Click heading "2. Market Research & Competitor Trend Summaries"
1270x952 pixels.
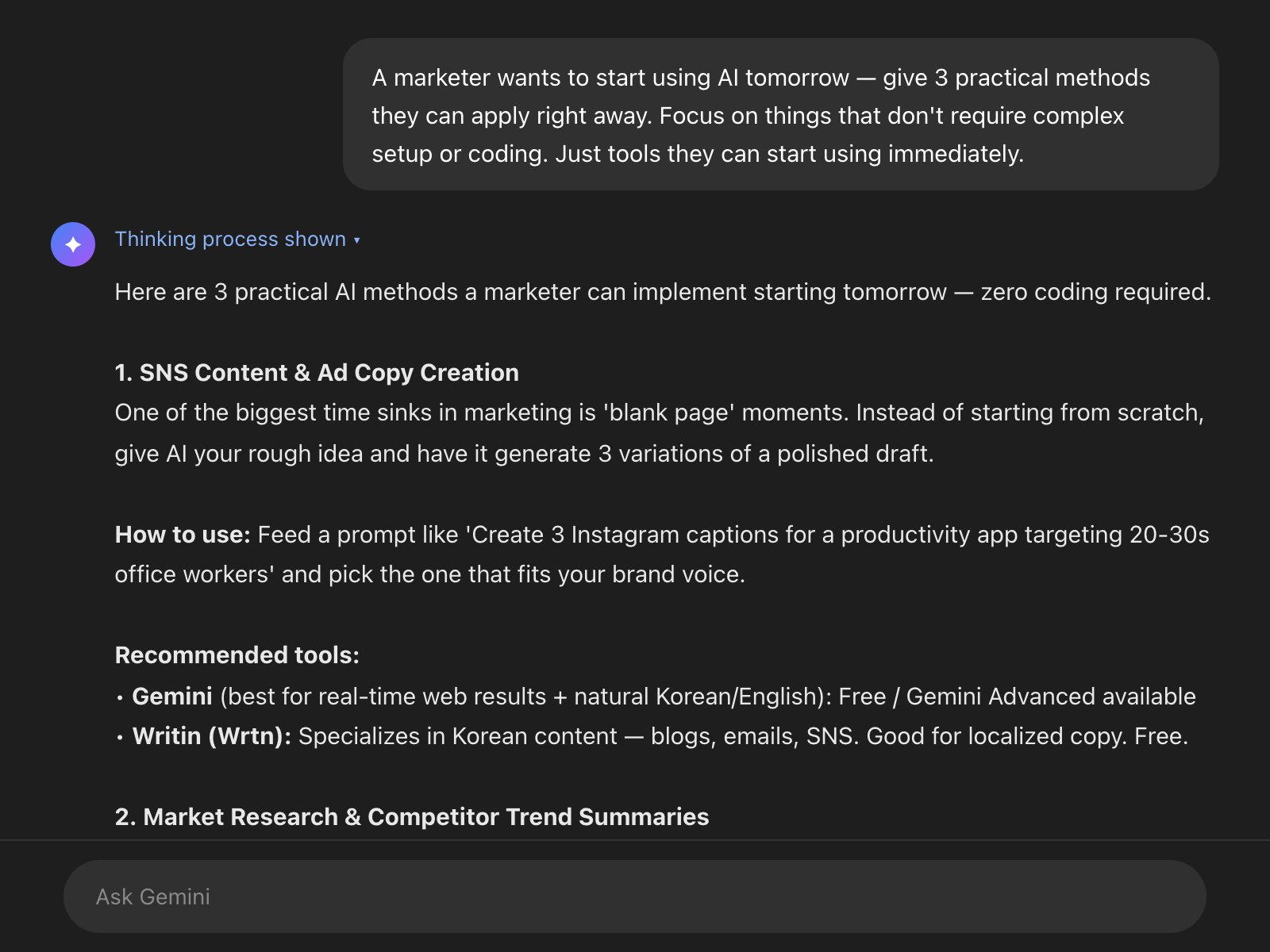click(x=412, y=817)
